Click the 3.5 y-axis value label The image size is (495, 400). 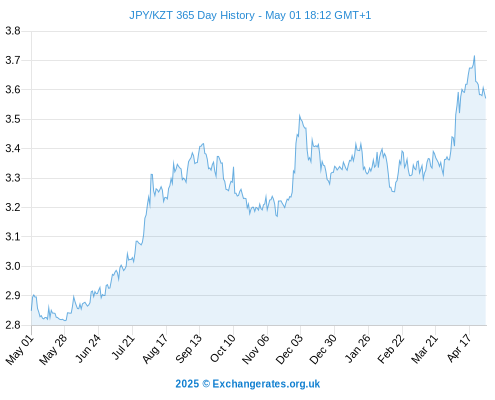click(x=13, y=119)
